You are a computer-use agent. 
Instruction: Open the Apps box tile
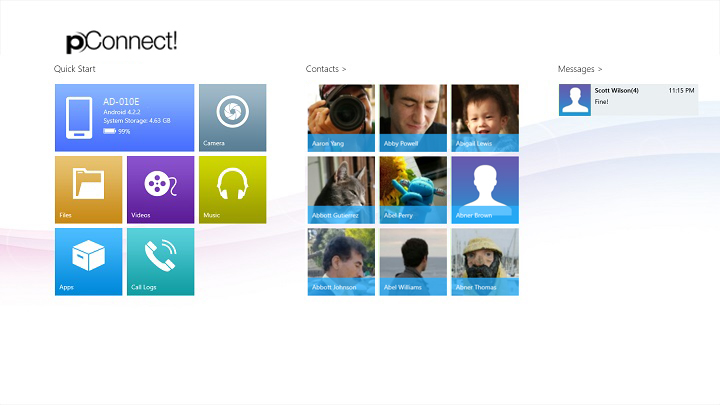[x=89, y=262]
